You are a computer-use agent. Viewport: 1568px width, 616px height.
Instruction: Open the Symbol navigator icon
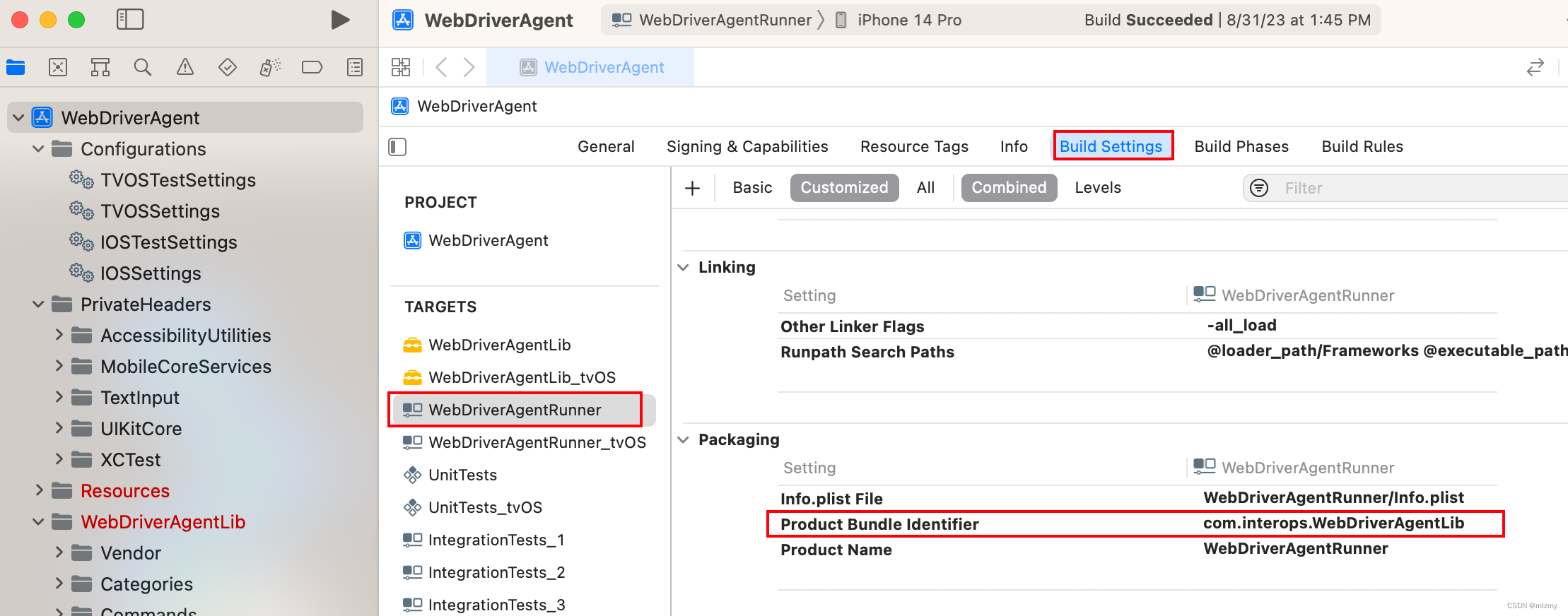pos(100,67)
